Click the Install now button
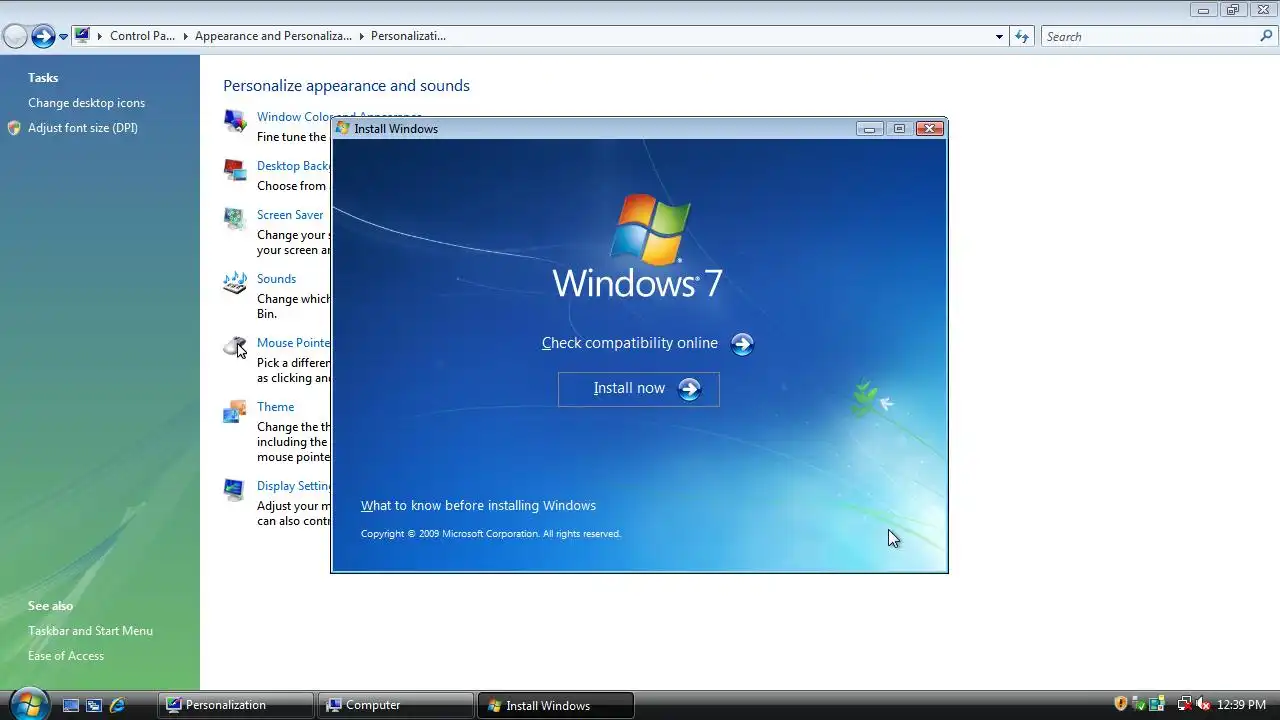The height and width of the screenshot is (720, 1280). [638, 389]
